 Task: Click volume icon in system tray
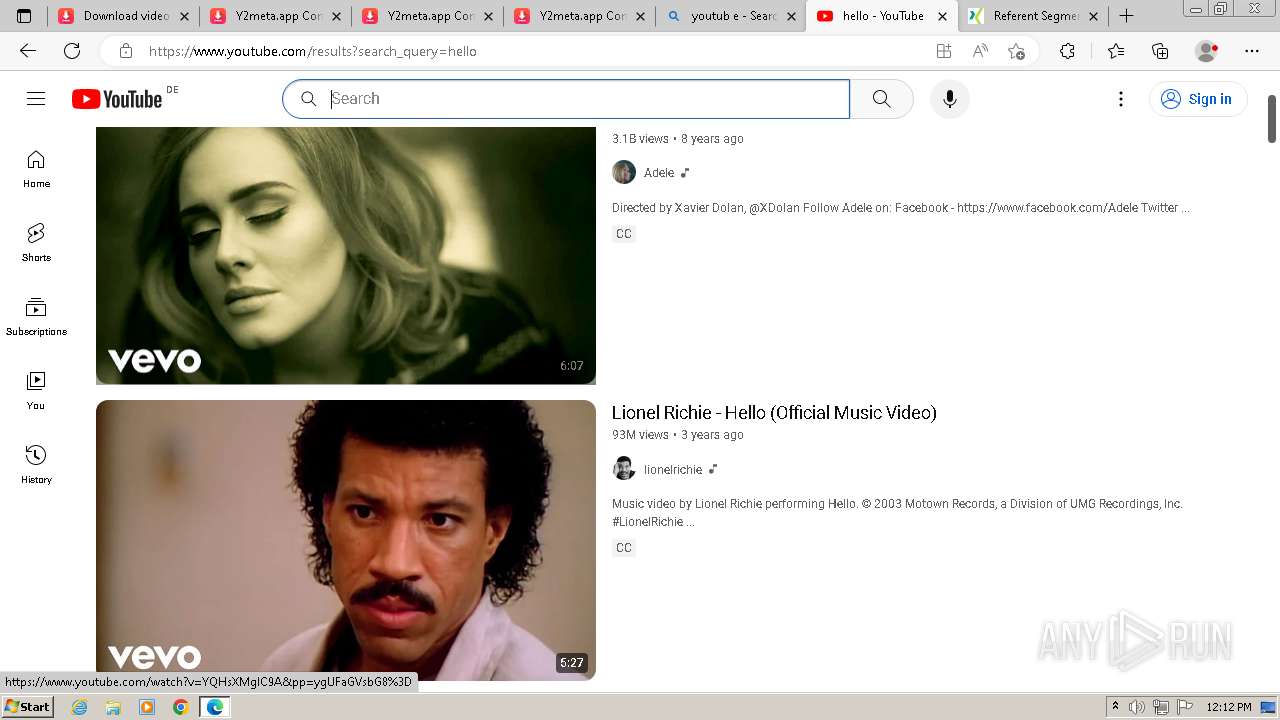click(x=1137, y=707)
